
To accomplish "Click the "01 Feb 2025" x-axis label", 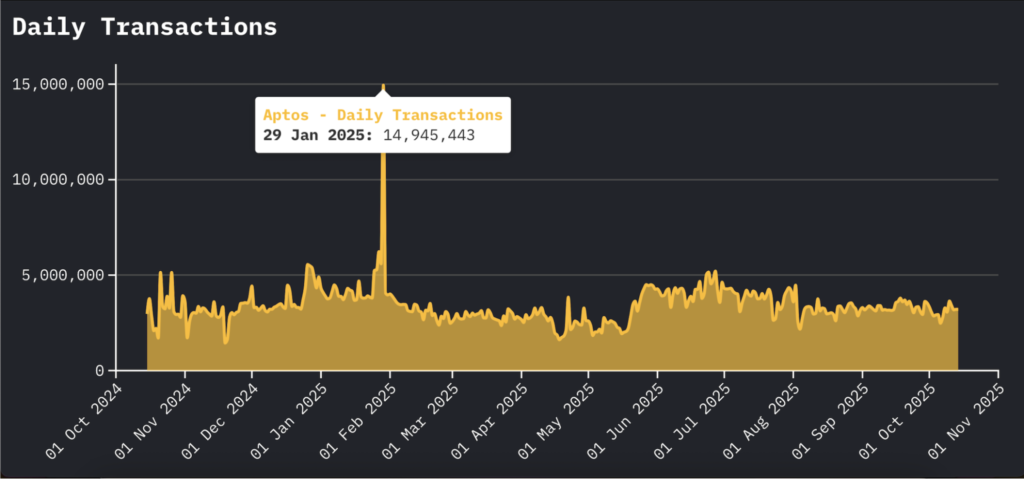I will click(357, 420).
